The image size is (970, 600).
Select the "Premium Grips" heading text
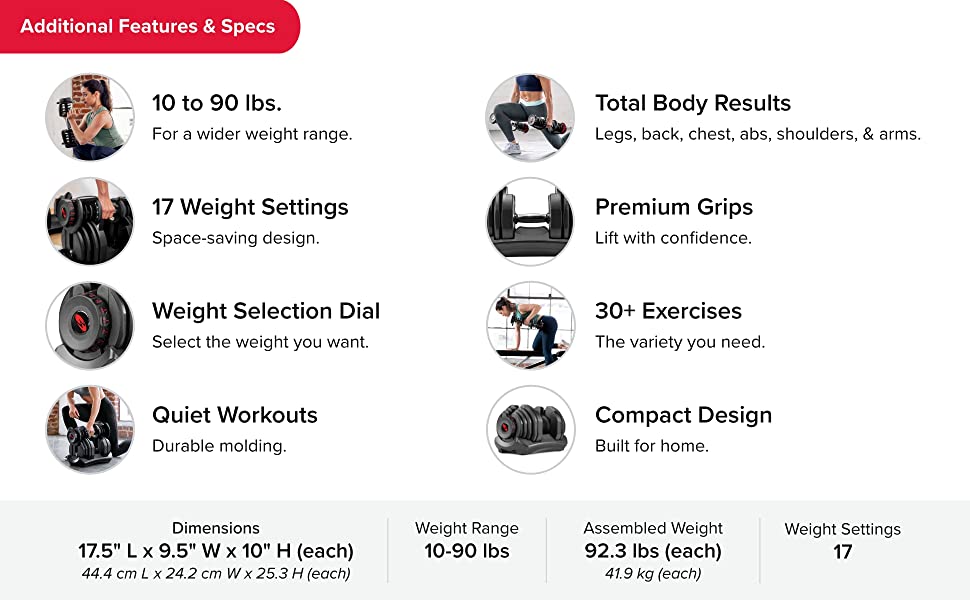(x=674, y=207)
